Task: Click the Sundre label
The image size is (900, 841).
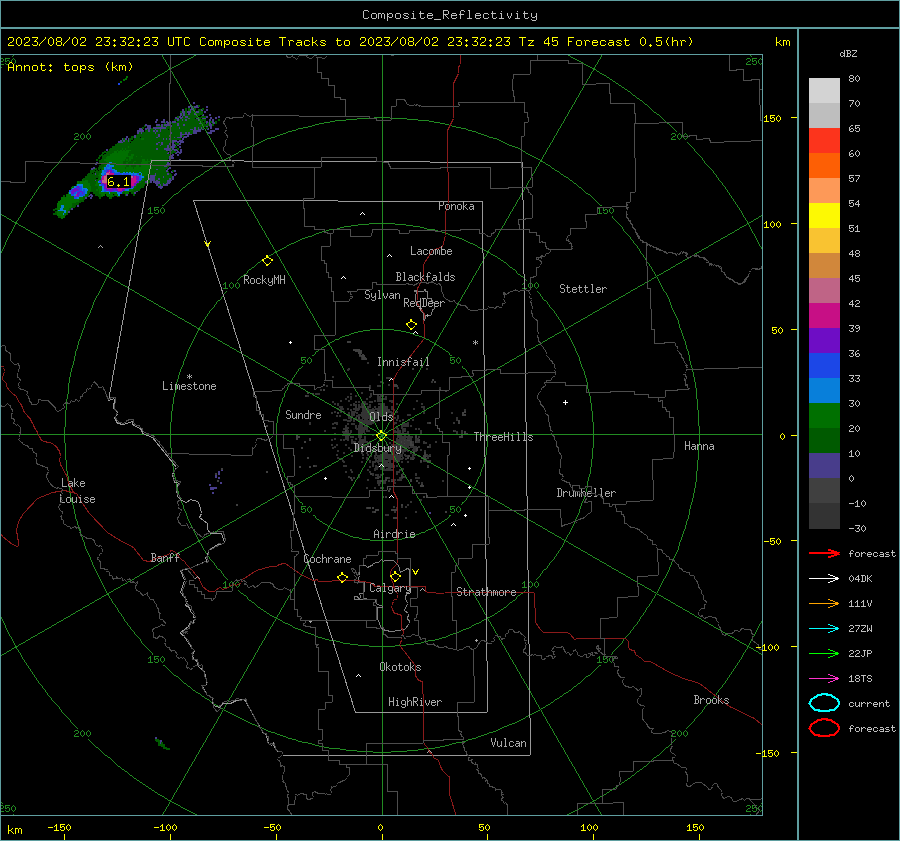Action: coord(303,414)
